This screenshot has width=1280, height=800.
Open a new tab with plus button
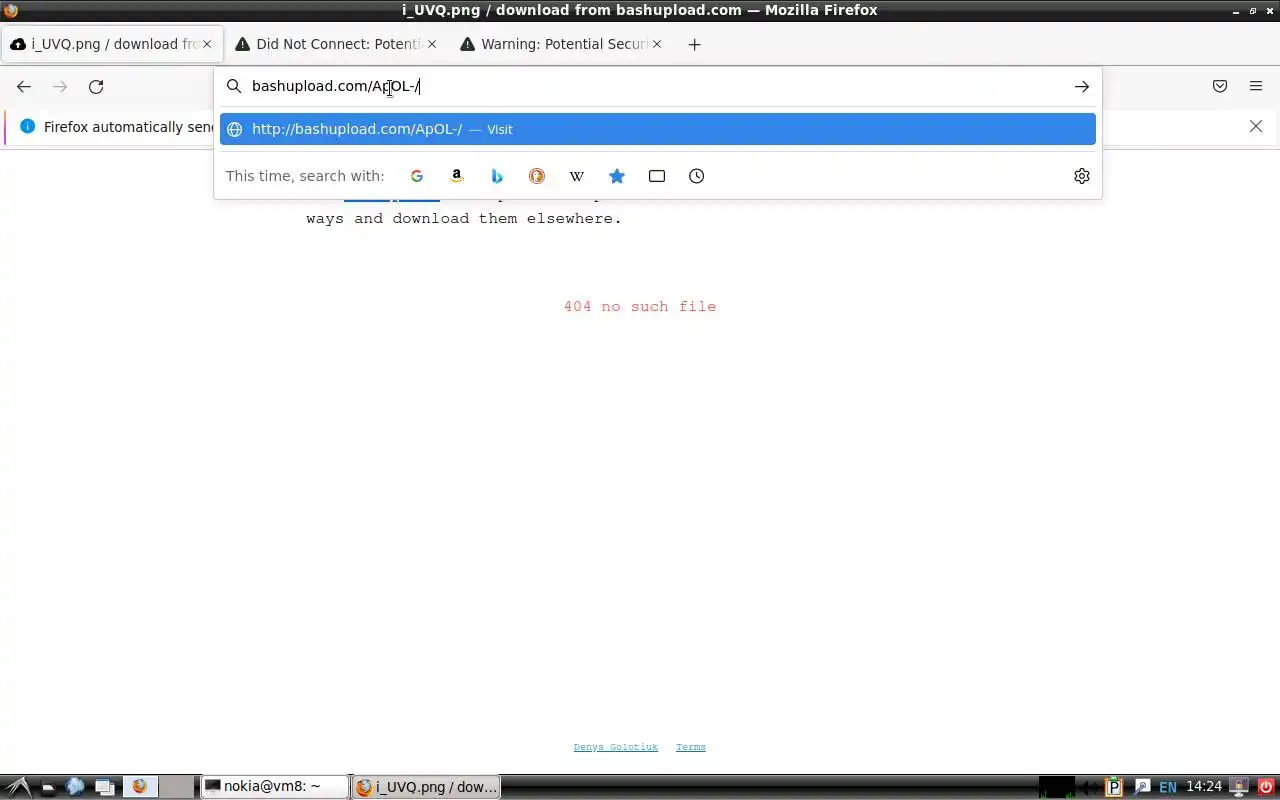pyautogui.click(x=694, y=44)
